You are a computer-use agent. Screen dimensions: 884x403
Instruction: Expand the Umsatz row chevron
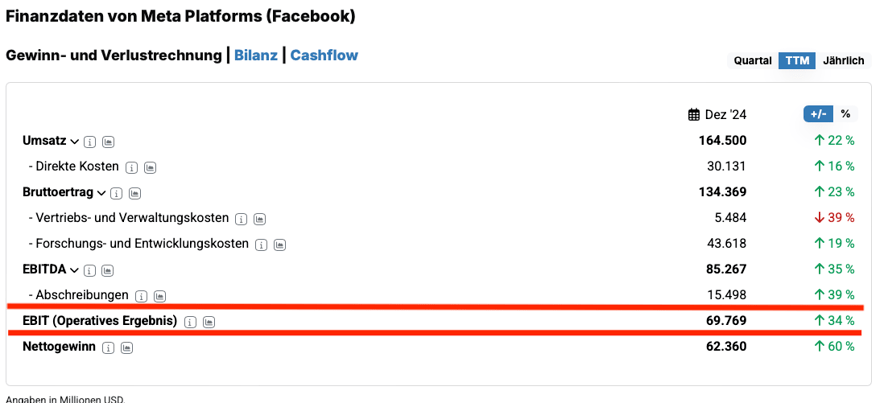(x=74, y=141)
